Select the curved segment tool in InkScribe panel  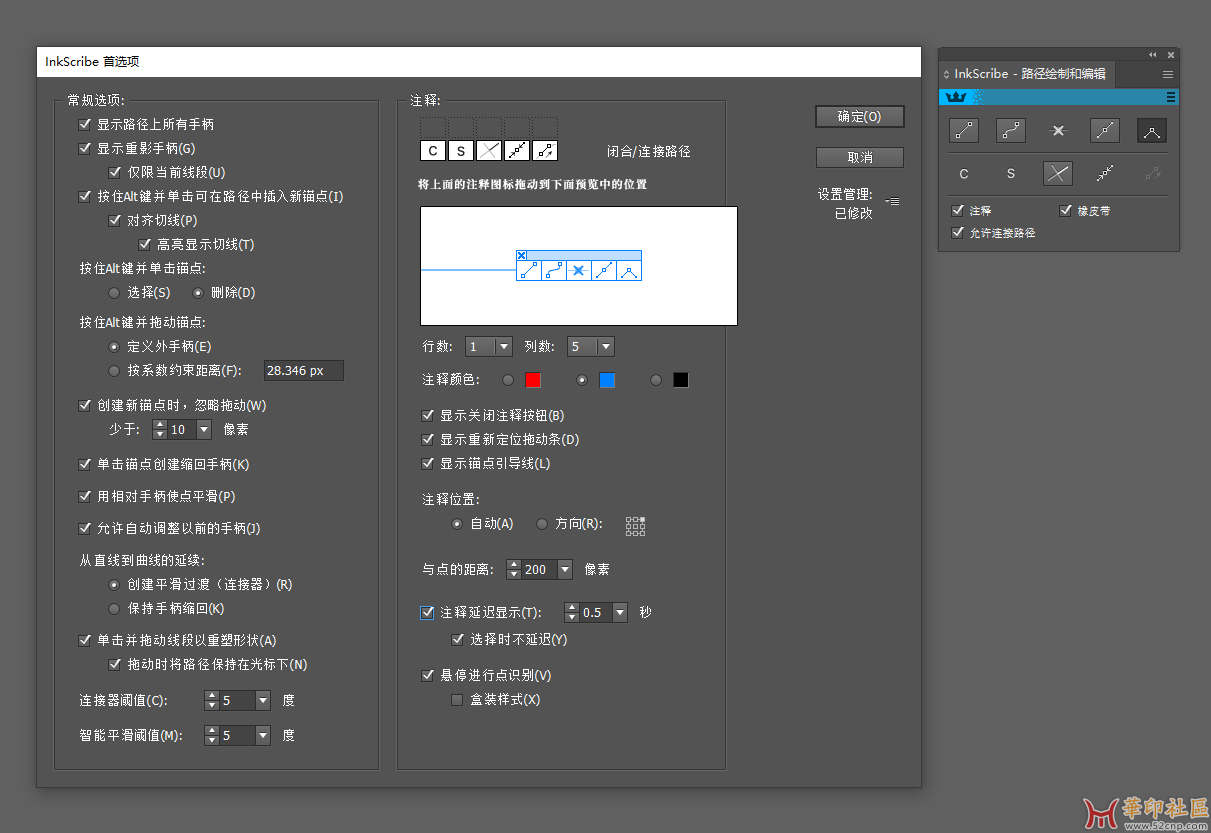pyautogui.click(x=1011, y=130)
